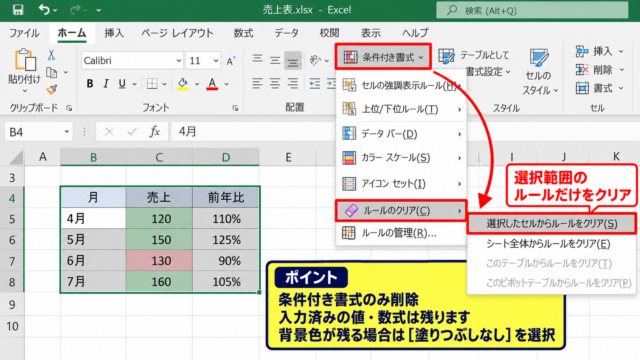
Task: Open the ファイル tab
Action: [x=24, y=33]
